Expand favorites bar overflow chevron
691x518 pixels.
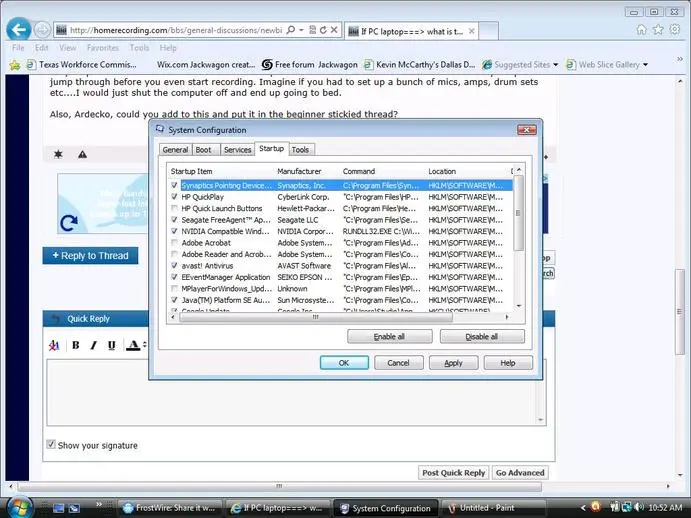click(x=680, y=58)
